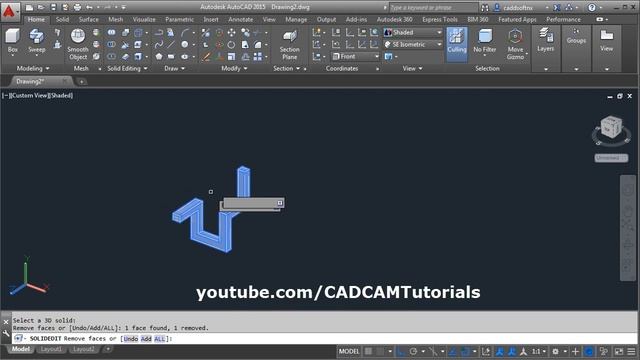Select the Rotate modify tool
Screen dimensions: 640x360
231,44
